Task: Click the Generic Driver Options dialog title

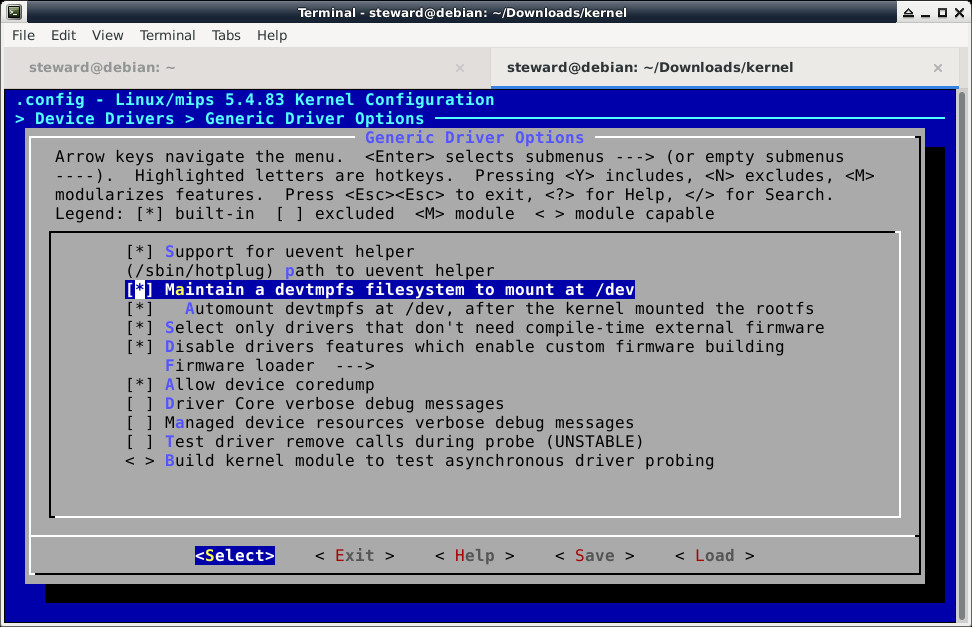Action: [x=474, y=138]
